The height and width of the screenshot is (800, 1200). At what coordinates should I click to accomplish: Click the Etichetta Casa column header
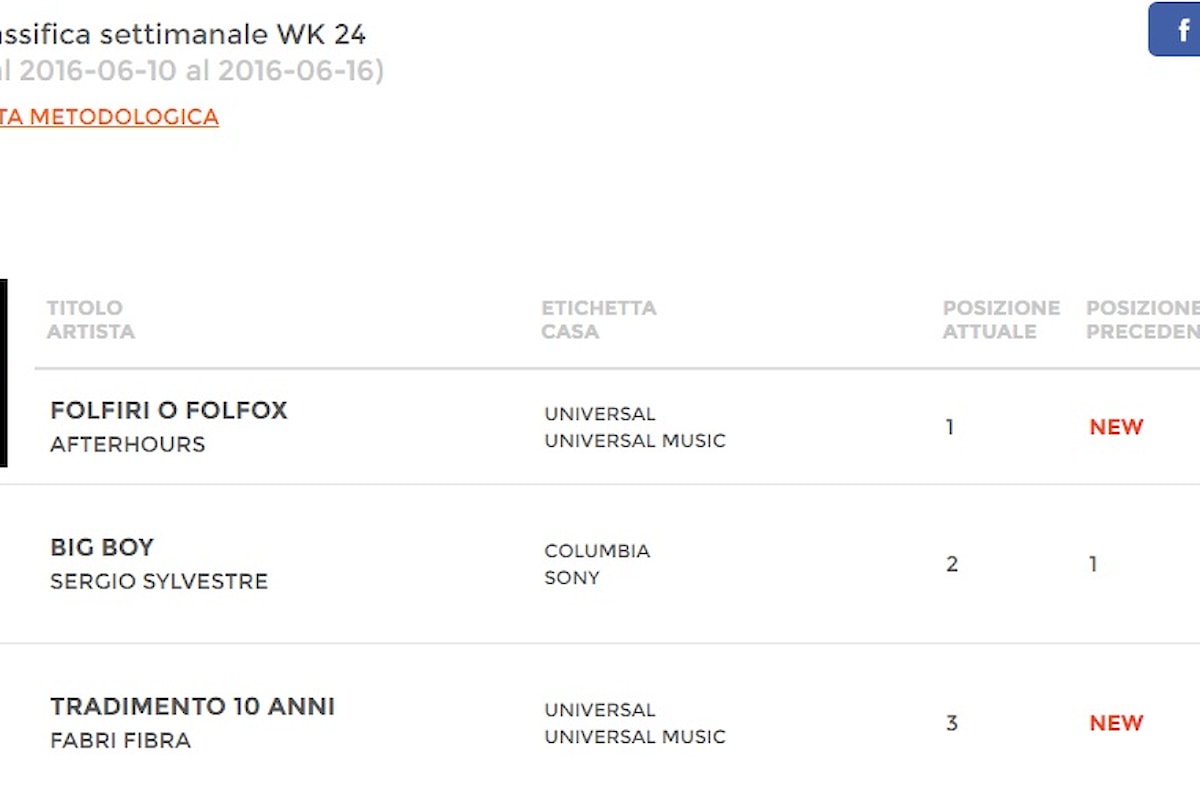[599, 319]
